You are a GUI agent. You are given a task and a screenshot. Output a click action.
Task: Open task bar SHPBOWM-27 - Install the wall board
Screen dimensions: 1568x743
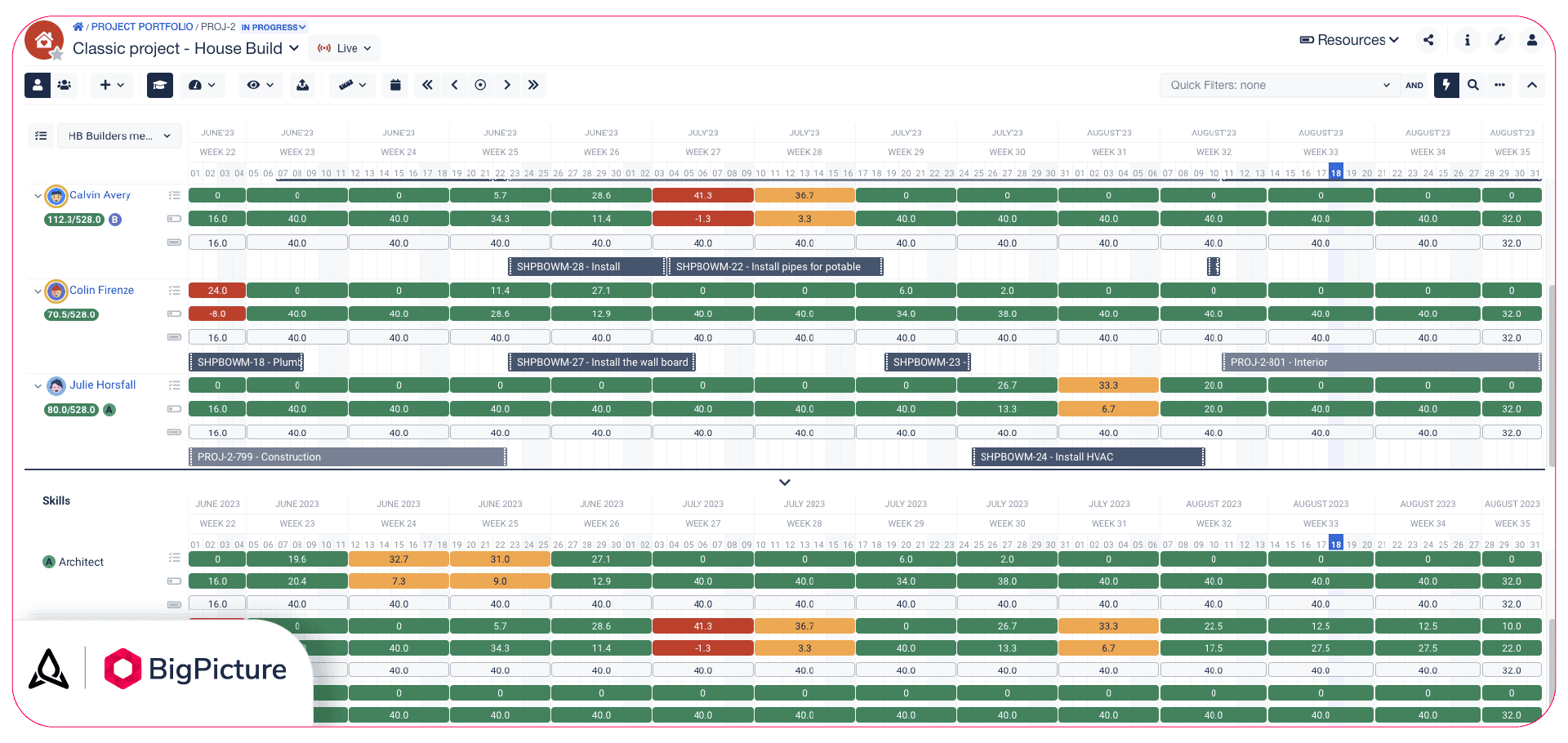602,362
